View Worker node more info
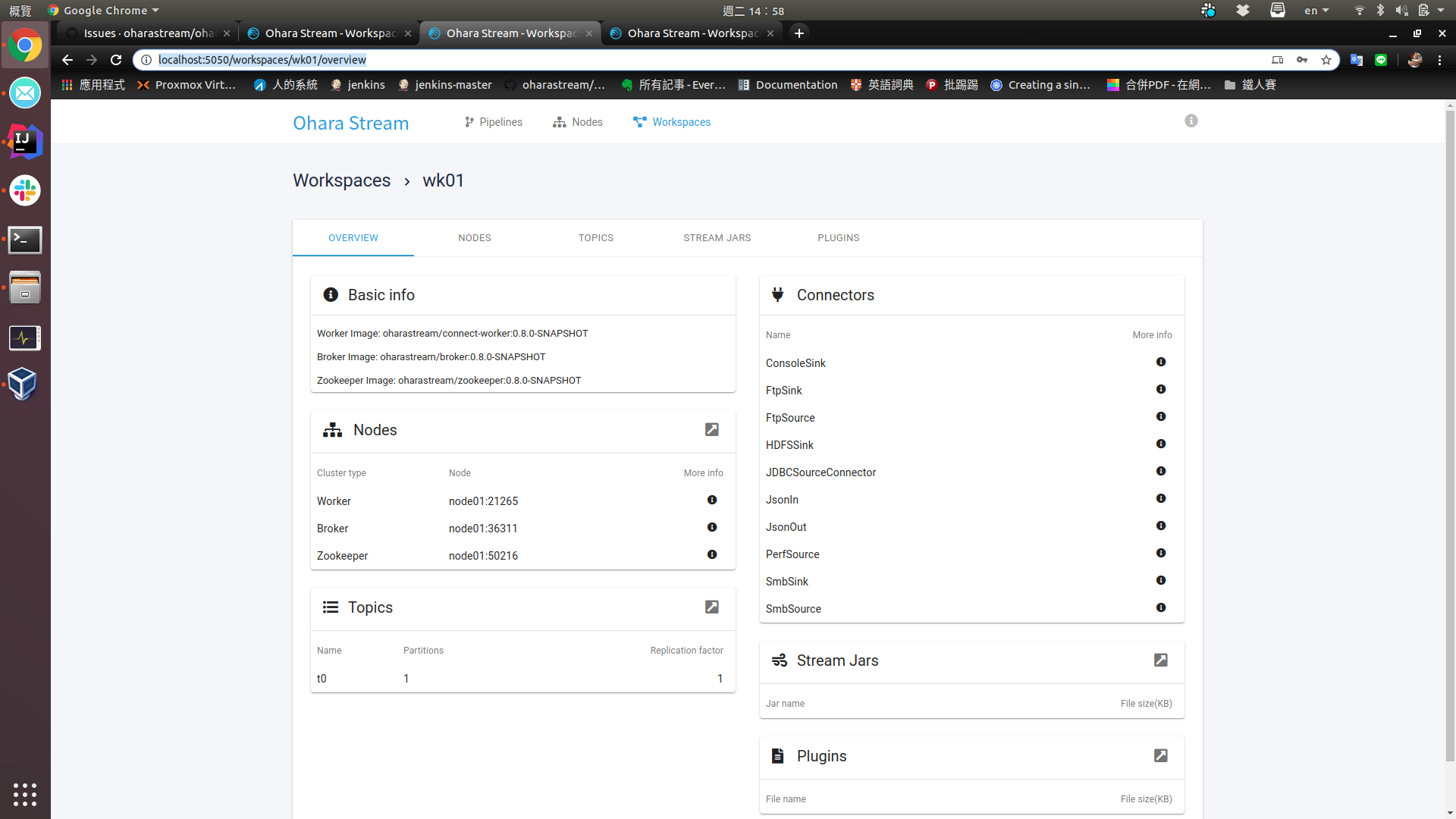 click(711, 500)
